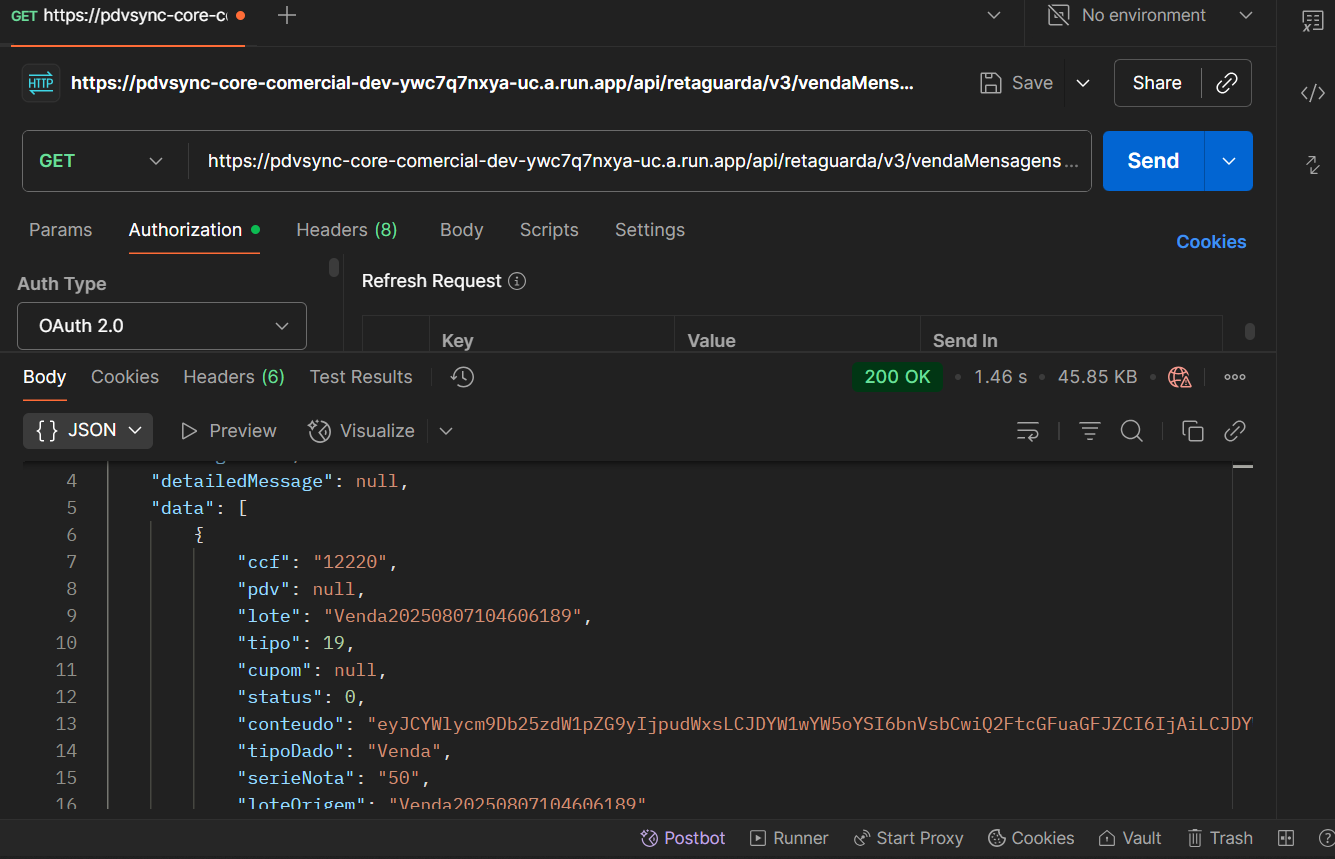Open the JSON response format dropdown
The height and width of the screenshot is (859, 1335).
(88, 430)
